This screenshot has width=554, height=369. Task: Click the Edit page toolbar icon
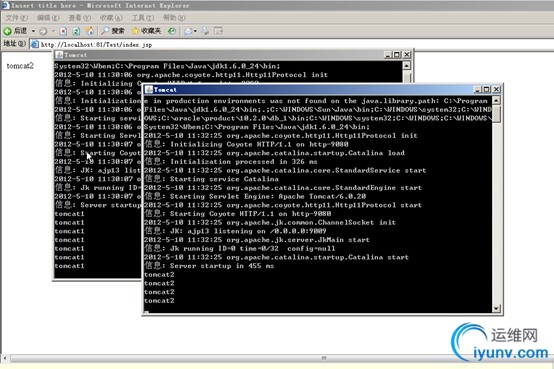coord(218,31)
